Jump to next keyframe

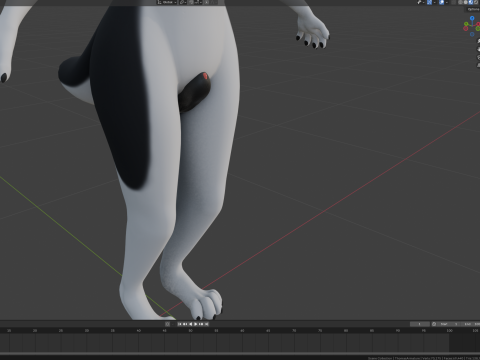[201, 324]
